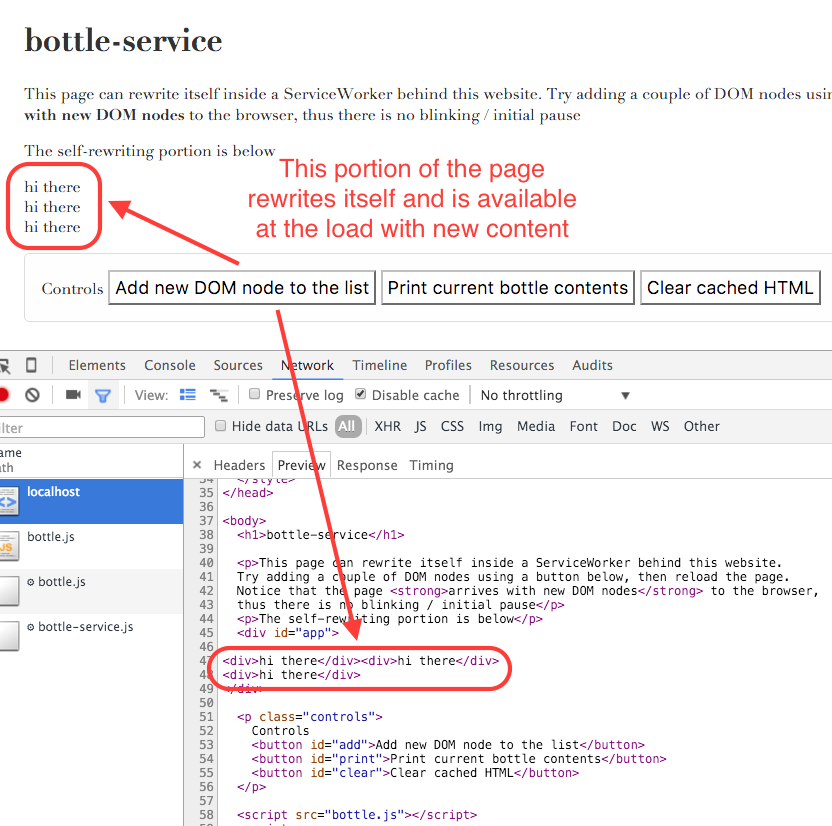The height and width of the screenshot is (826, 832).
Task: Focus the network filter text field
Action: point(101,427)
